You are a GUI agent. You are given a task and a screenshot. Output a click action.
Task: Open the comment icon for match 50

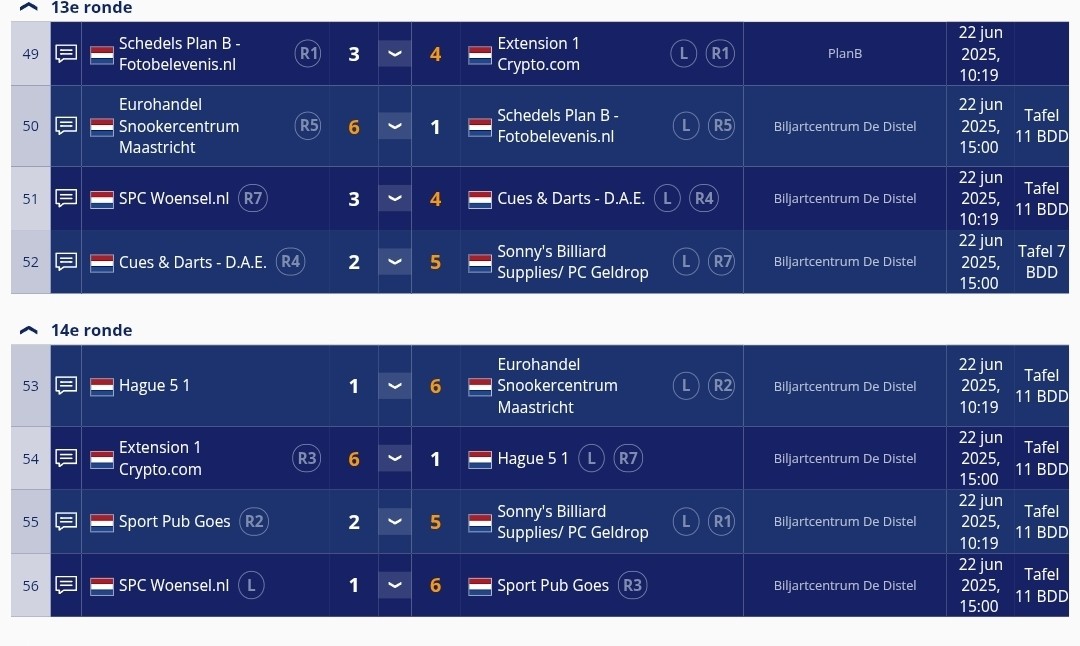tap(66, 126)
